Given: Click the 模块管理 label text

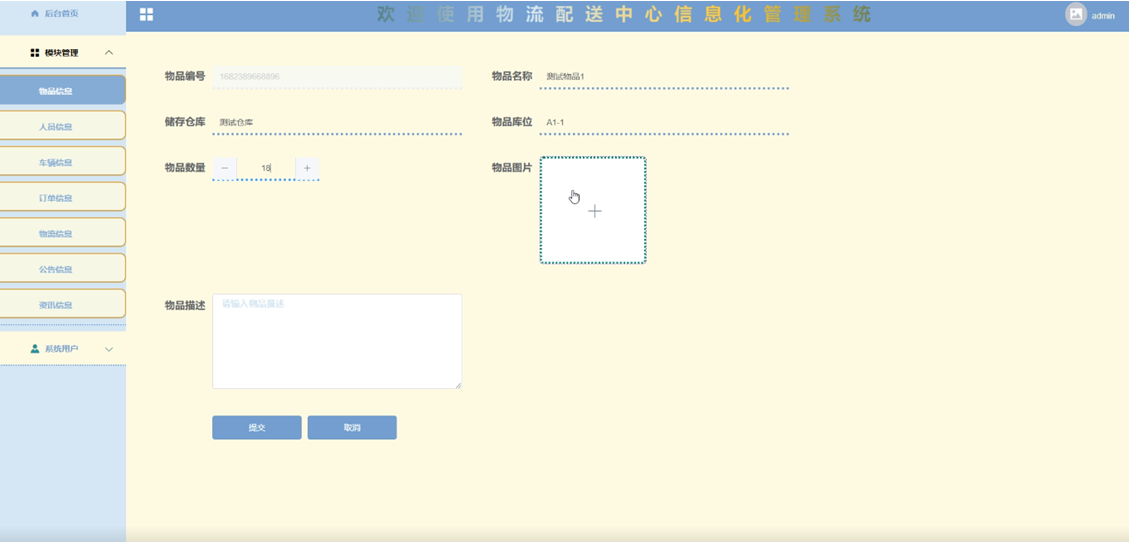Looking at the screenshot, I should click(x=61, y=53).
